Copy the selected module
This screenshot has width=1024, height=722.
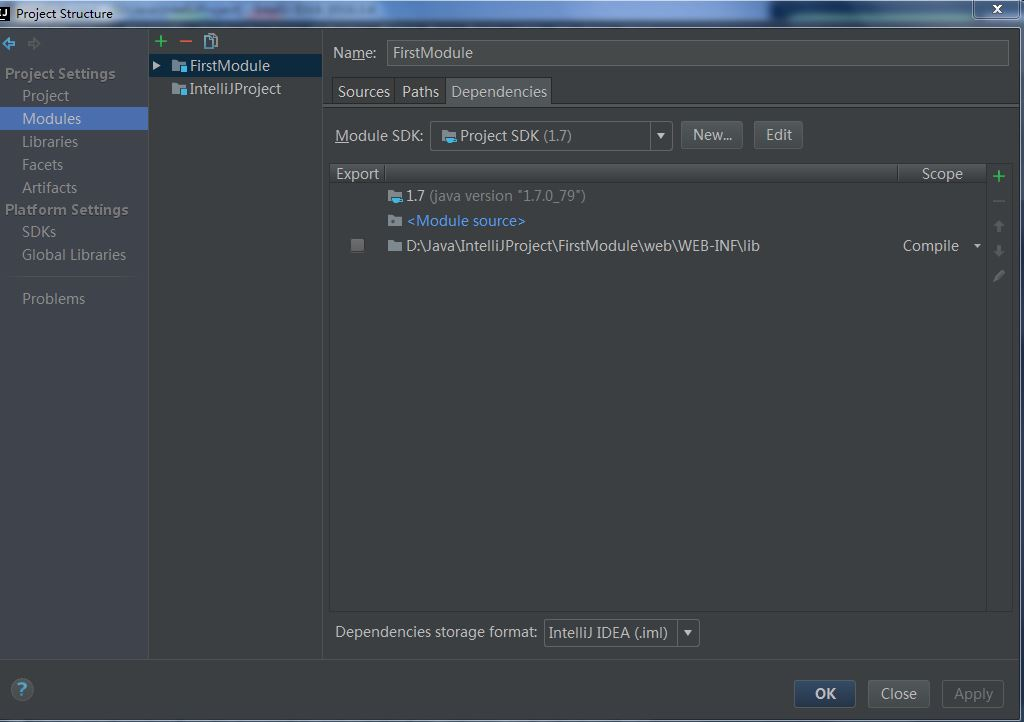coord(210,42)
